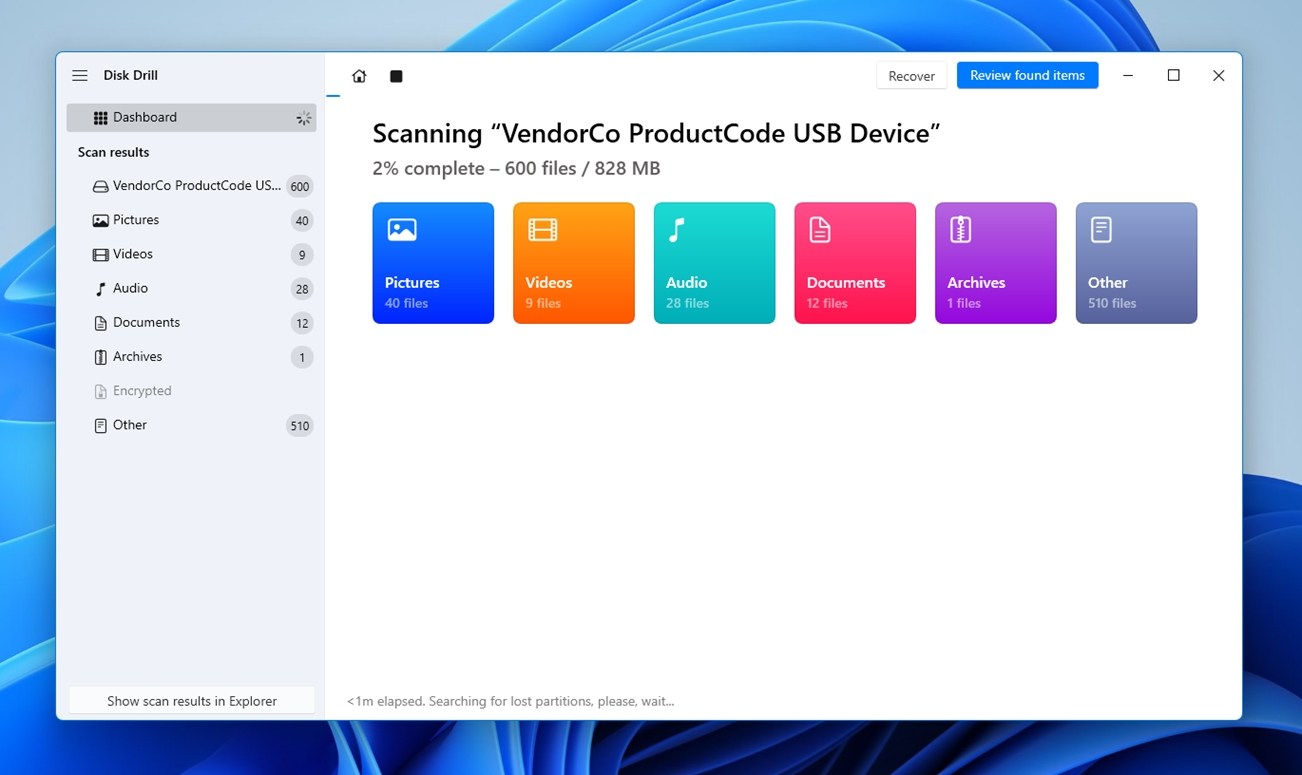
Task: Open the pink Documents tile
Action: pyautogui.click(x=855, y=263)
